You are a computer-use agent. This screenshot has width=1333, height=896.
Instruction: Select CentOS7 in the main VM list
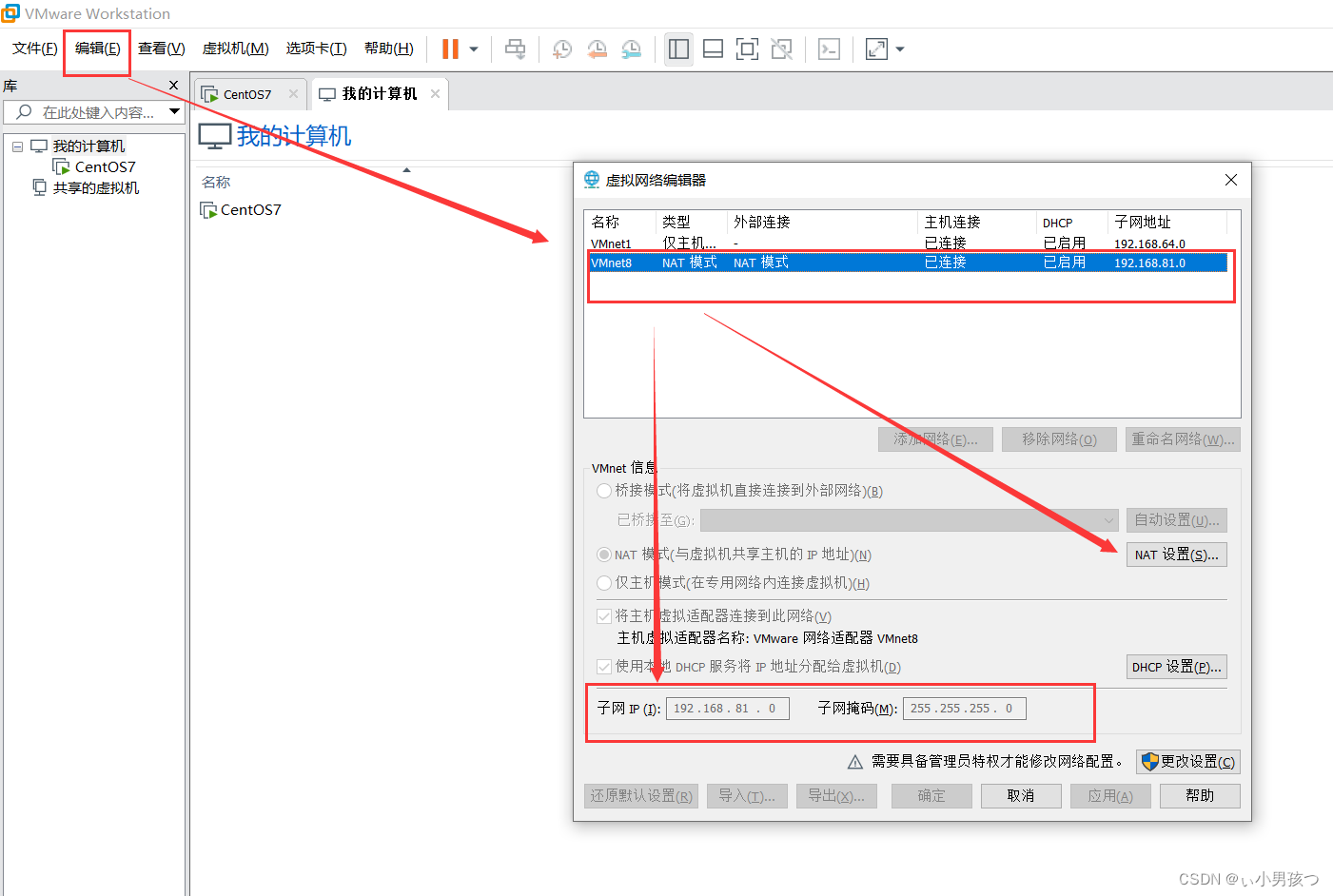pyautogui.click(x=250, y=210)
